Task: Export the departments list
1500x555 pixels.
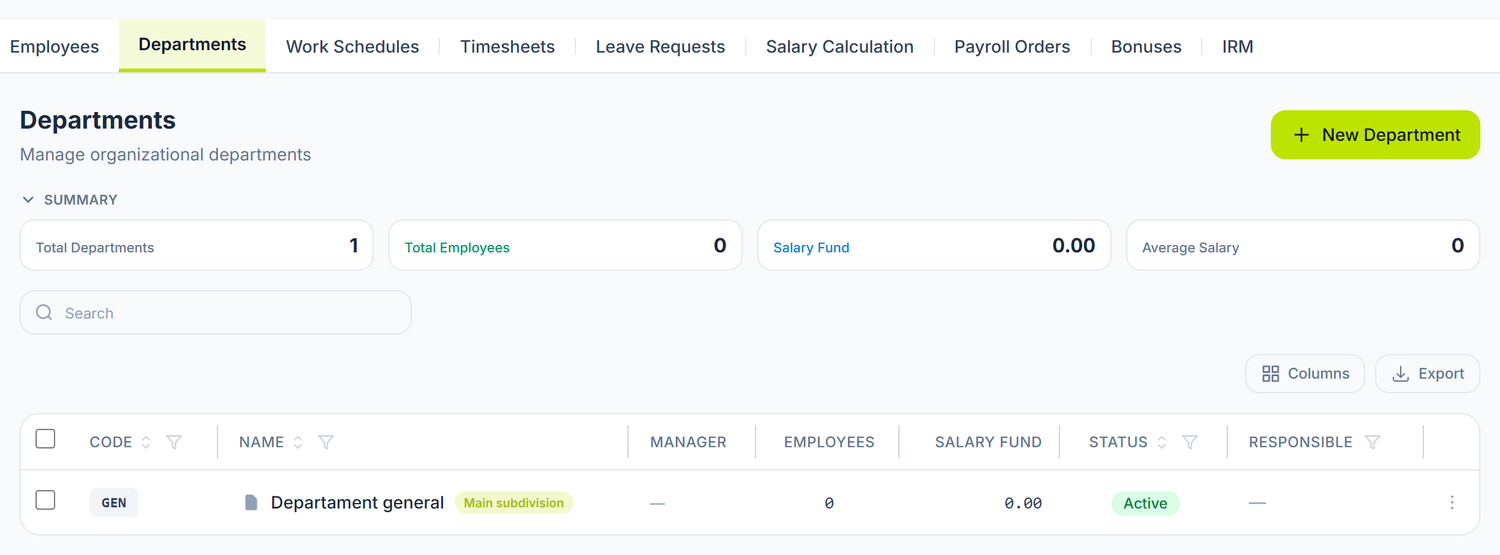Action: pyautogui.click(x=1427, y=373)
